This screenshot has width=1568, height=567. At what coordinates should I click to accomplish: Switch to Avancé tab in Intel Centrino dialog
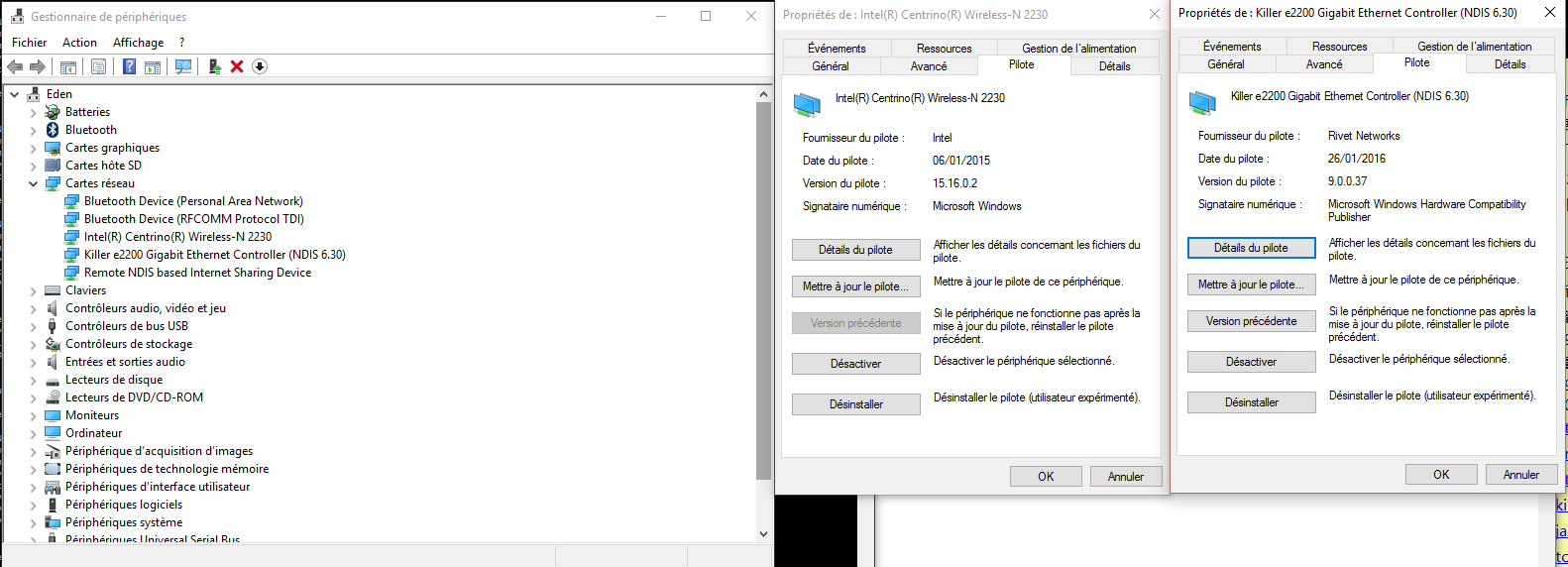click(929, 66)
